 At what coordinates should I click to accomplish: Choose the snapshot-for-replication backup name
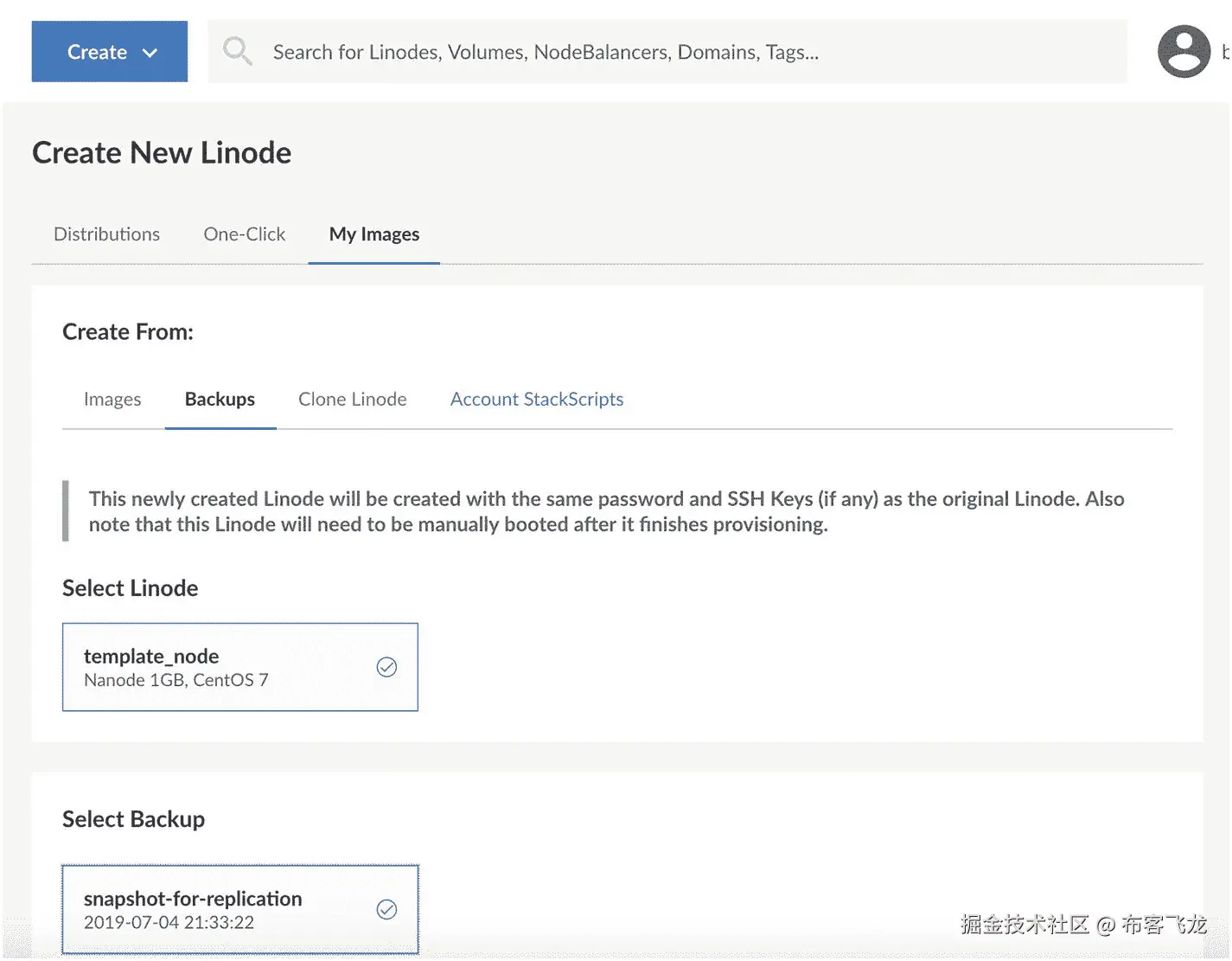[193, 899]
